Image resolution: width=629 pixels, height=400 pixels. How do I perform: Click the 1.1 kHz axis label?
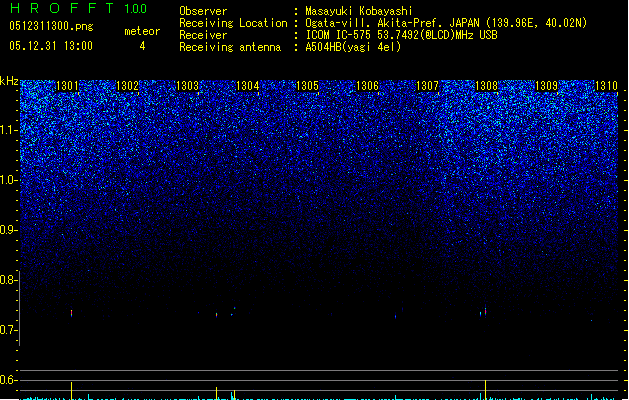(8, 130)
